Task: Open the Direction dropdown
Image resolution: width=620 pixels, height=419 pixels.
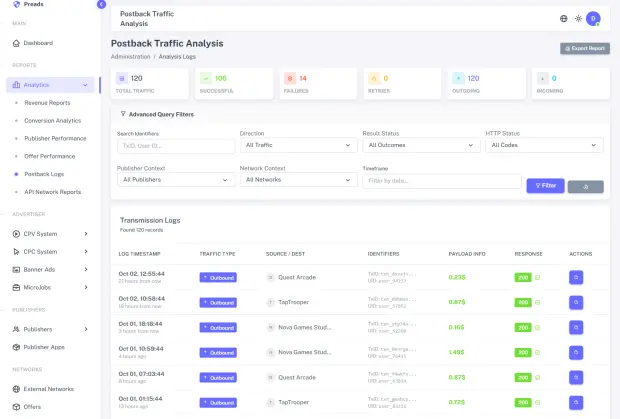Action: (299, 145)
